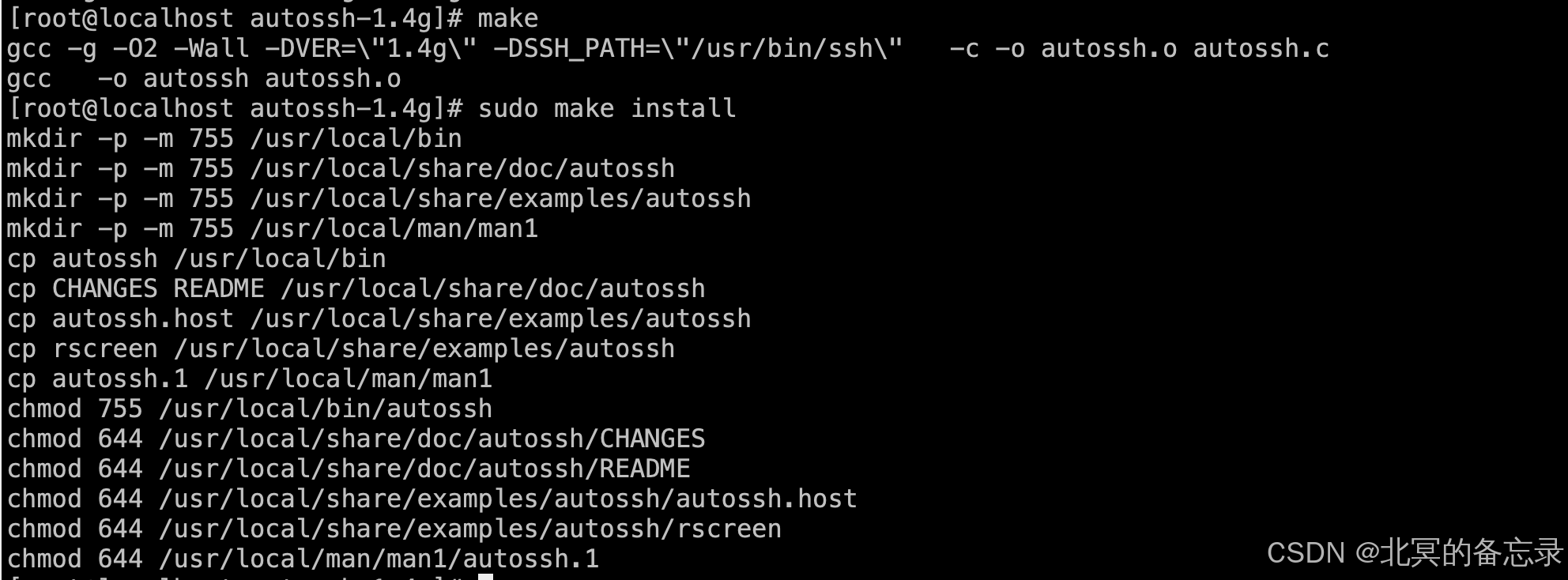The image size is (1568, 580).
Task: Click the 'make' command on first line
Action: pos(507,18)
